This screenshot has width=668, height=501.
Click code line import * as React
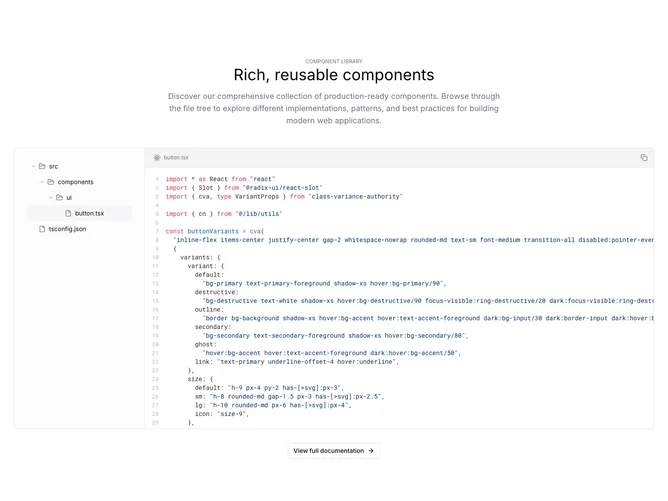(x=220, y=179)
